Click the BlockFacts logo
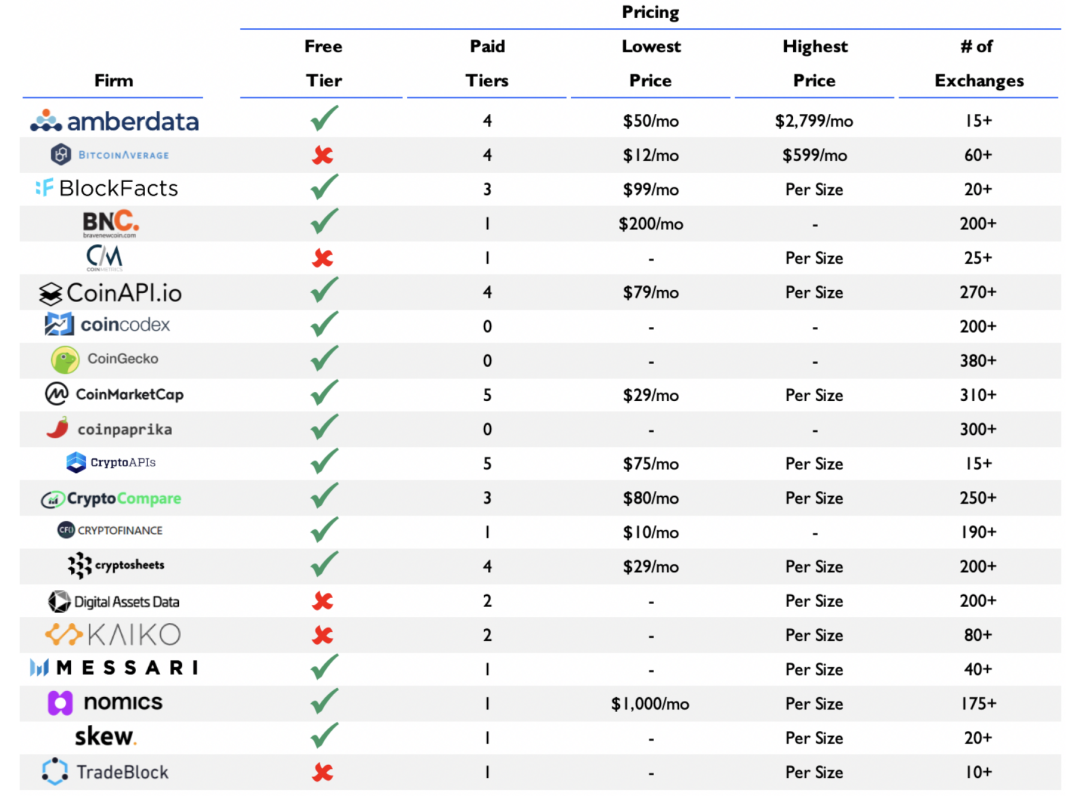Image resolution: width=1080 pixels, height=802 pixels. pos(106,188)
